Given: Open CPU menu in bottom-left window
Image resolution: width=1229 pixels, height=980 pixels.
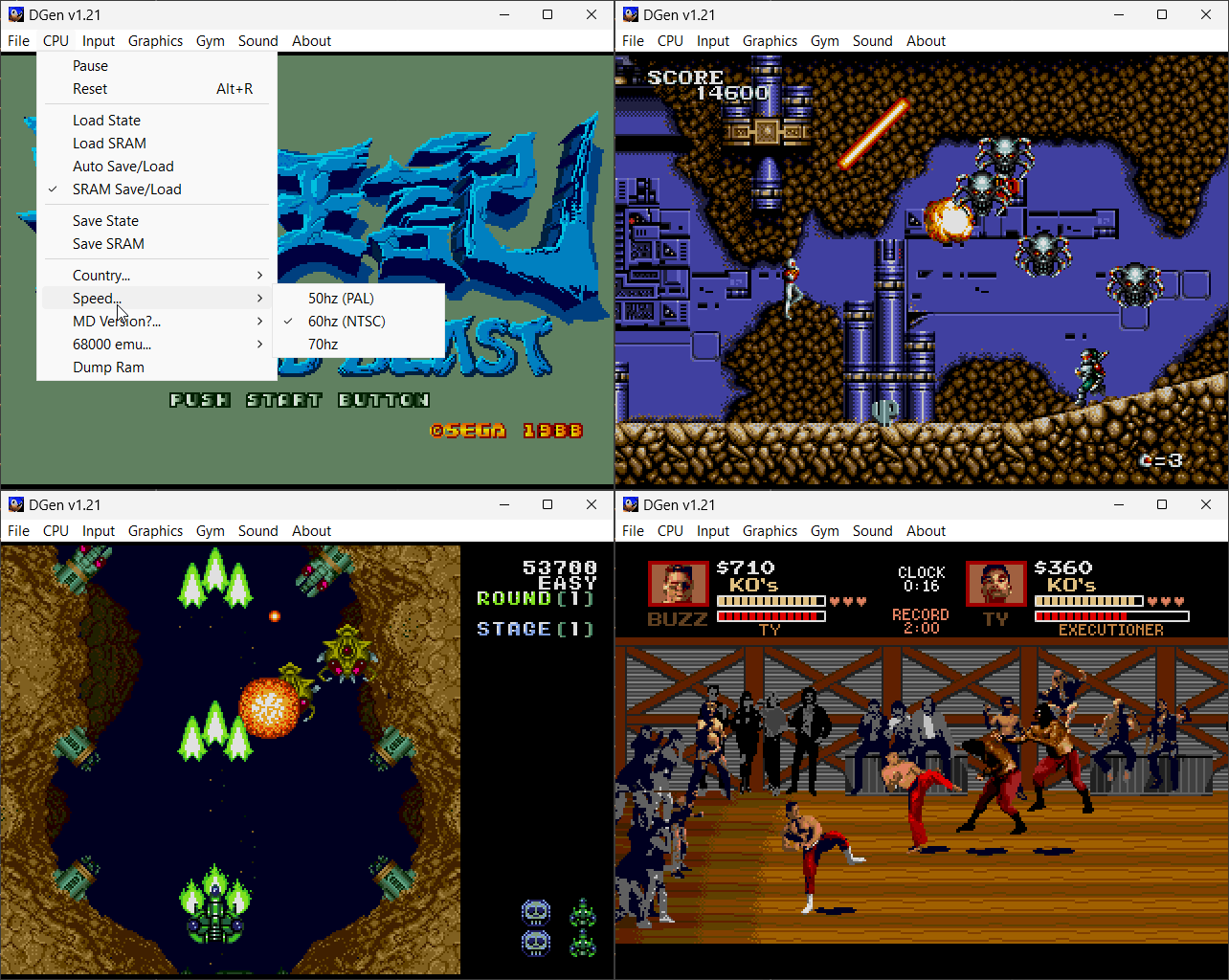Looking at the screenshot, I should pos(56,531).
